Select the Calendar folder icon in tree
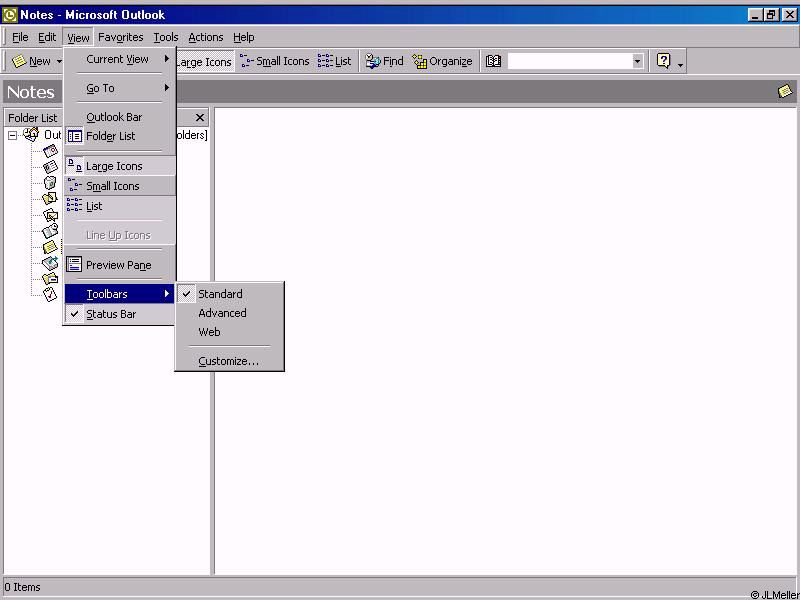Image resolution: width=800 pixels, height=600 pixels. (50, 151)
